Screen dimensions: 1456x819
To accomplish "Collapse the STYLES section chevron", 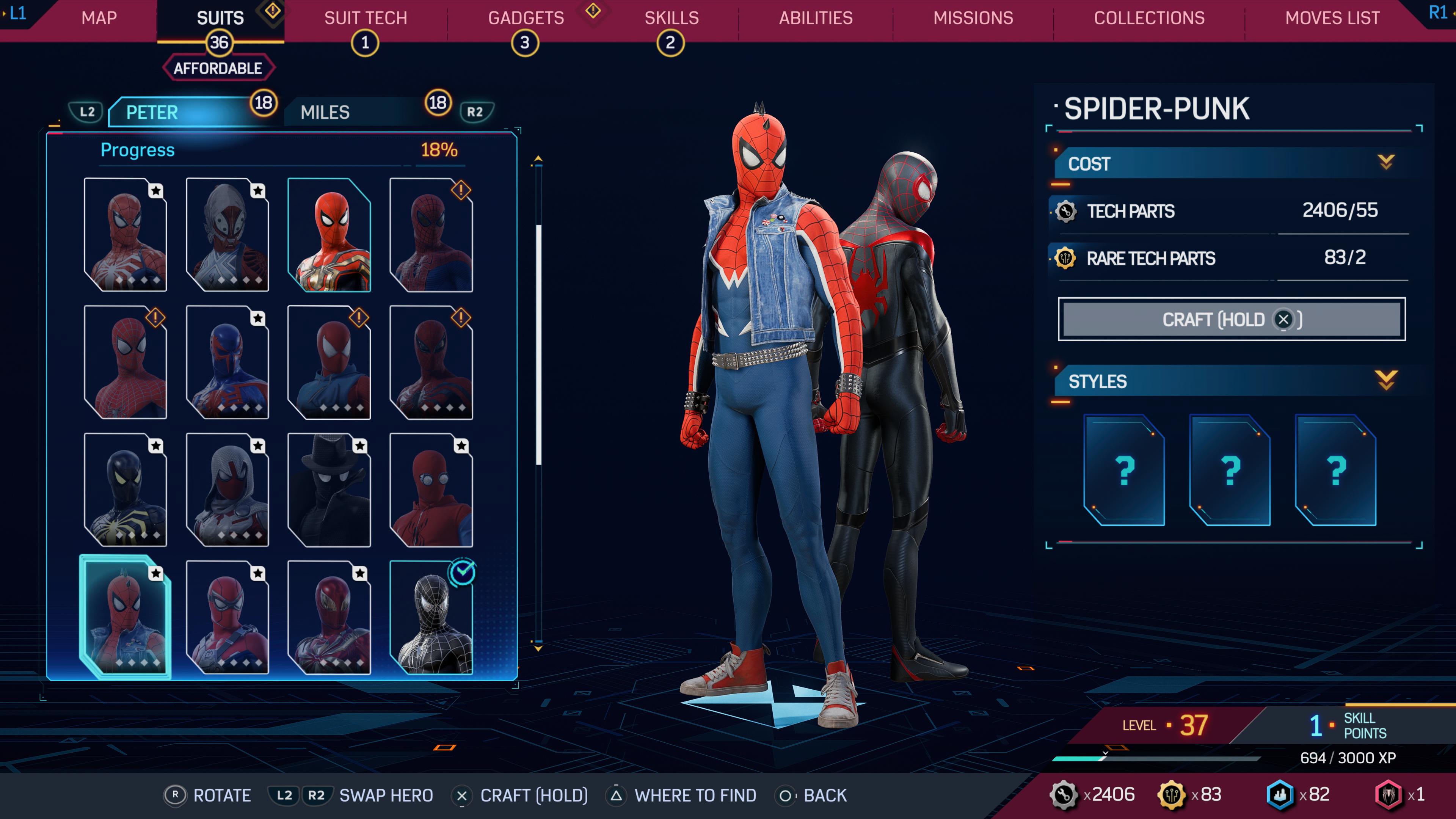I will click(x=1386, y=380).
